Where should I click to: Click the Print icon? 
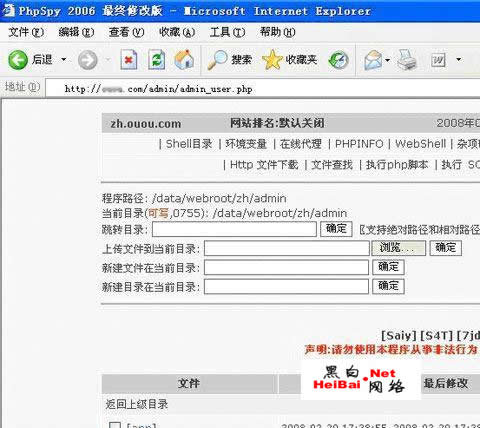pos(407,60)
